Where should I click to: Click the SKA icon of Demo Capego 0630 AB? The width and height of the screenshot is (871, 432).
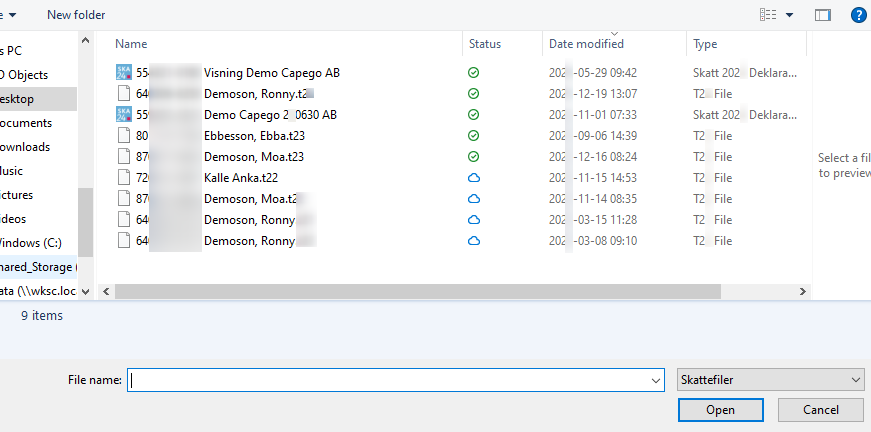[x=124, y=115]
